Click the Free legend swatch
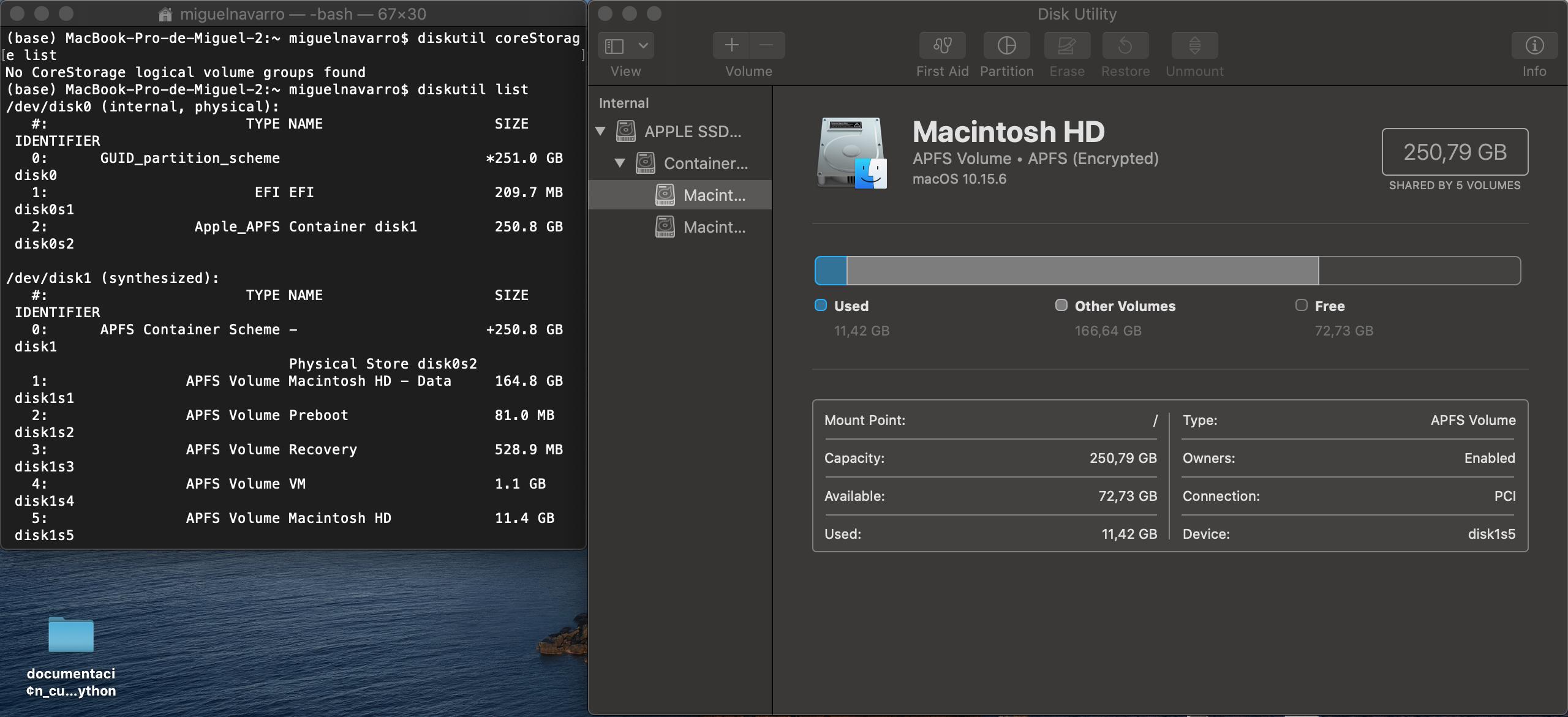Image resolution: width=1568 pixels, height=717 pixels. [x=1302, y=305]
